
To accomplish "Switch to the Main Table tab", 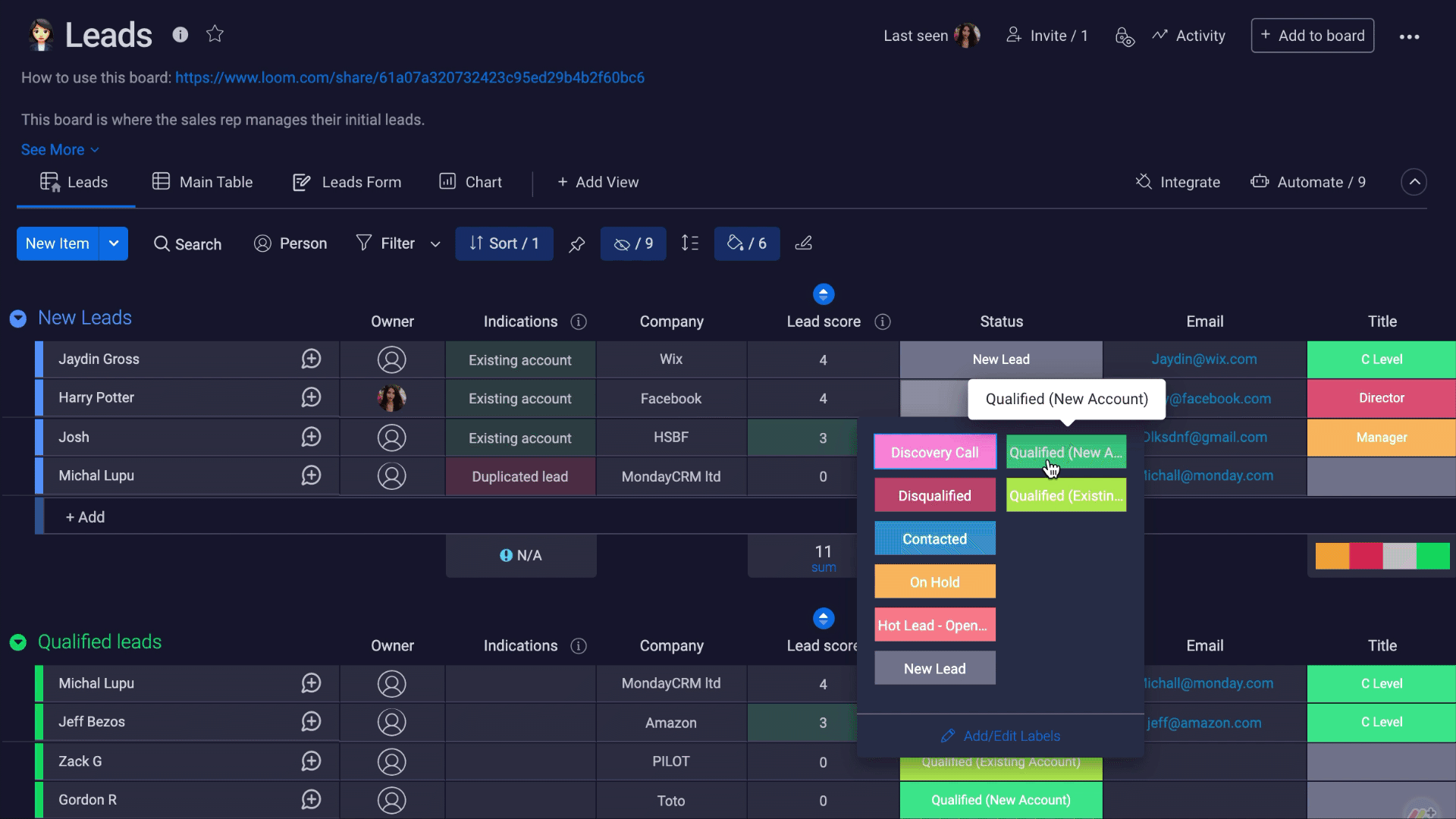I will [202, 182].
